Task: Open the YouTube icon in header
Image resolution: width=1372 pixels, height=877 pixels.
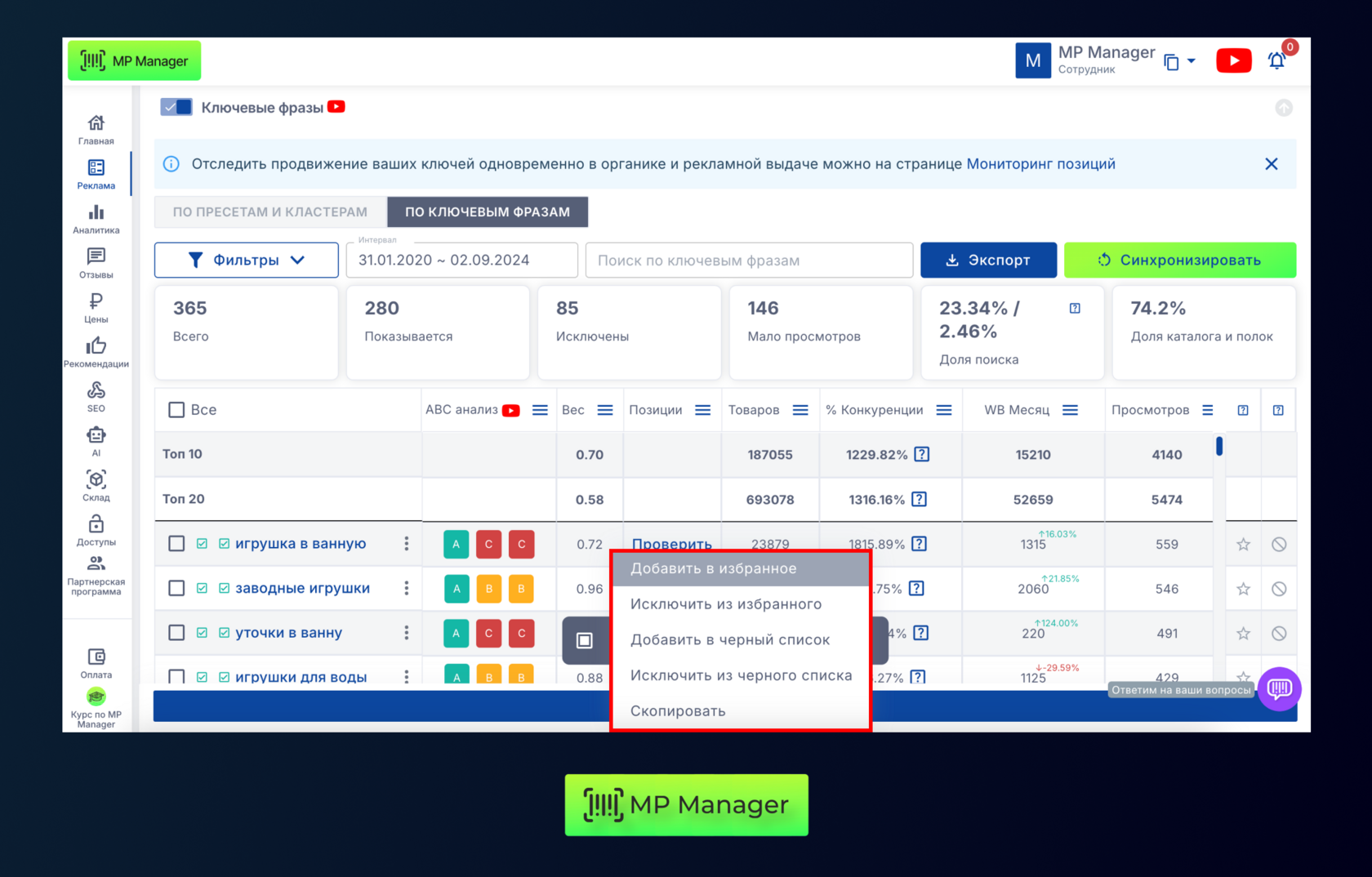Action: click(1233, 61)
